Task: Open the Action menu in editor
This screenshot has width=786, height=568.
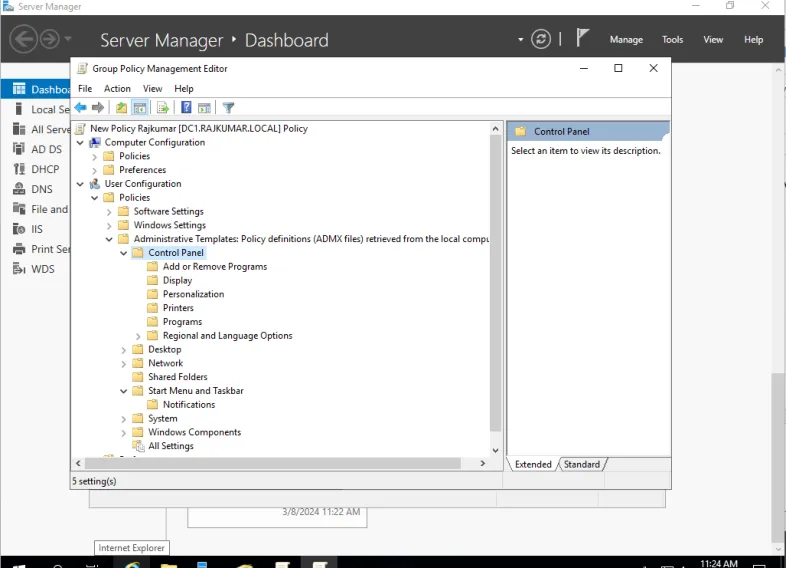Action: [x=117, y=89]
